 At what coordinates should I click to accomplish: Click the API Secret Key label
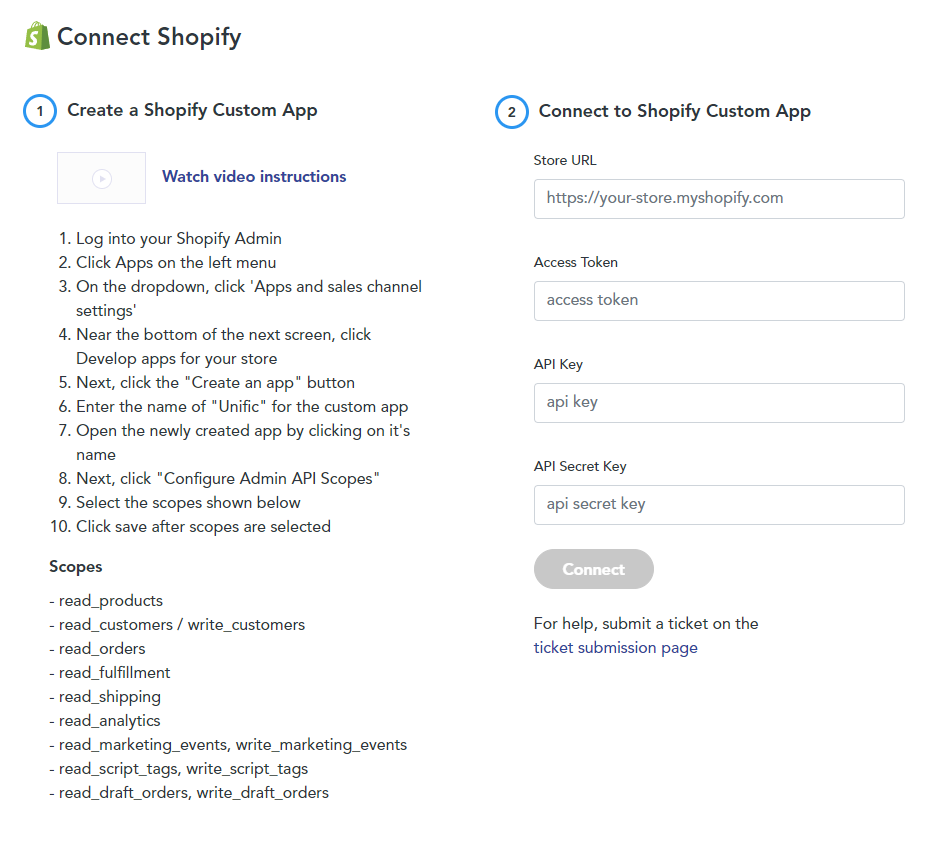coord(580,466)
